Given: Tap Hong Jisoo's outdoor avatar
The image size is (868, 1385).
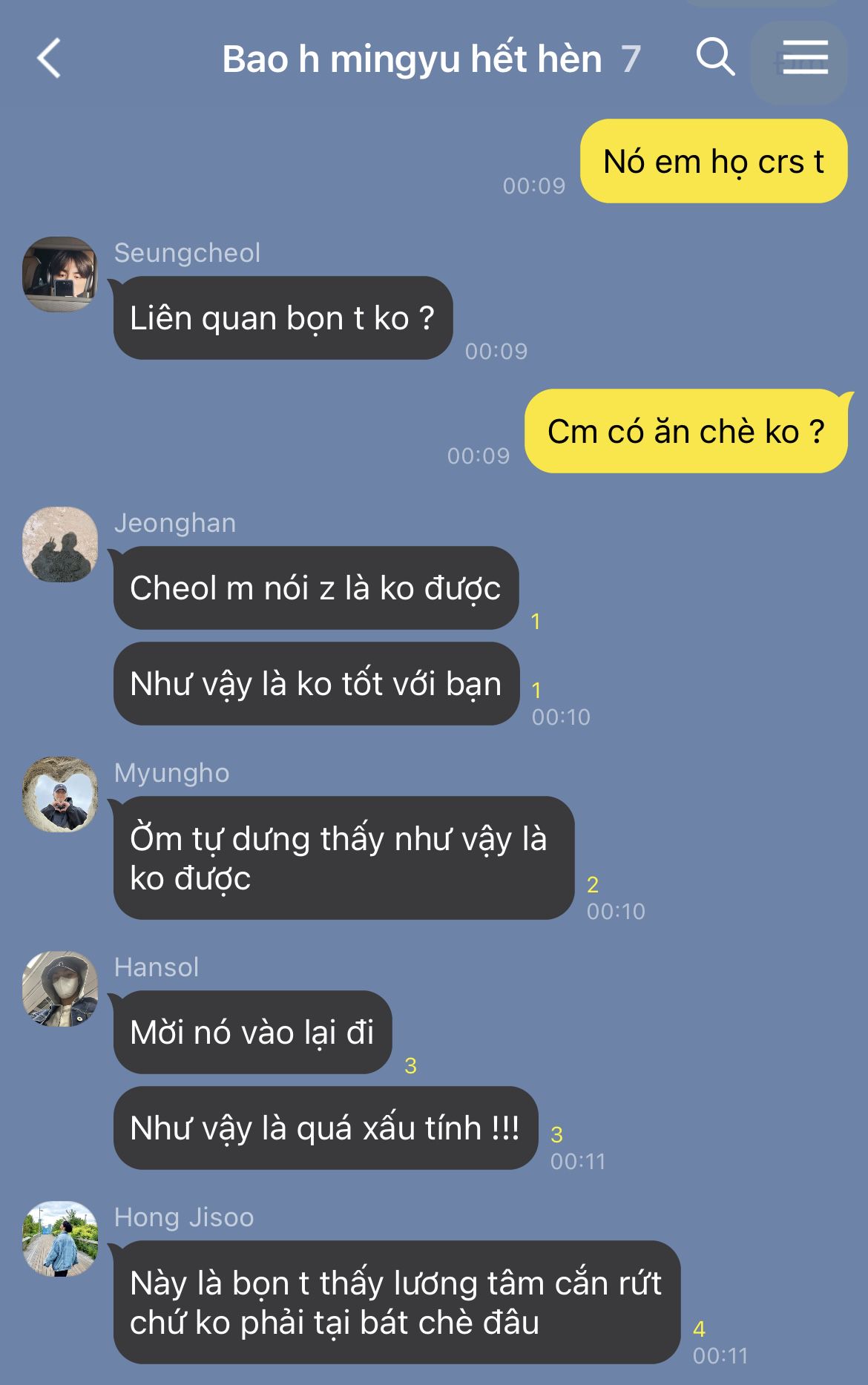Looking at the screenshot, I should (60, 1238).
